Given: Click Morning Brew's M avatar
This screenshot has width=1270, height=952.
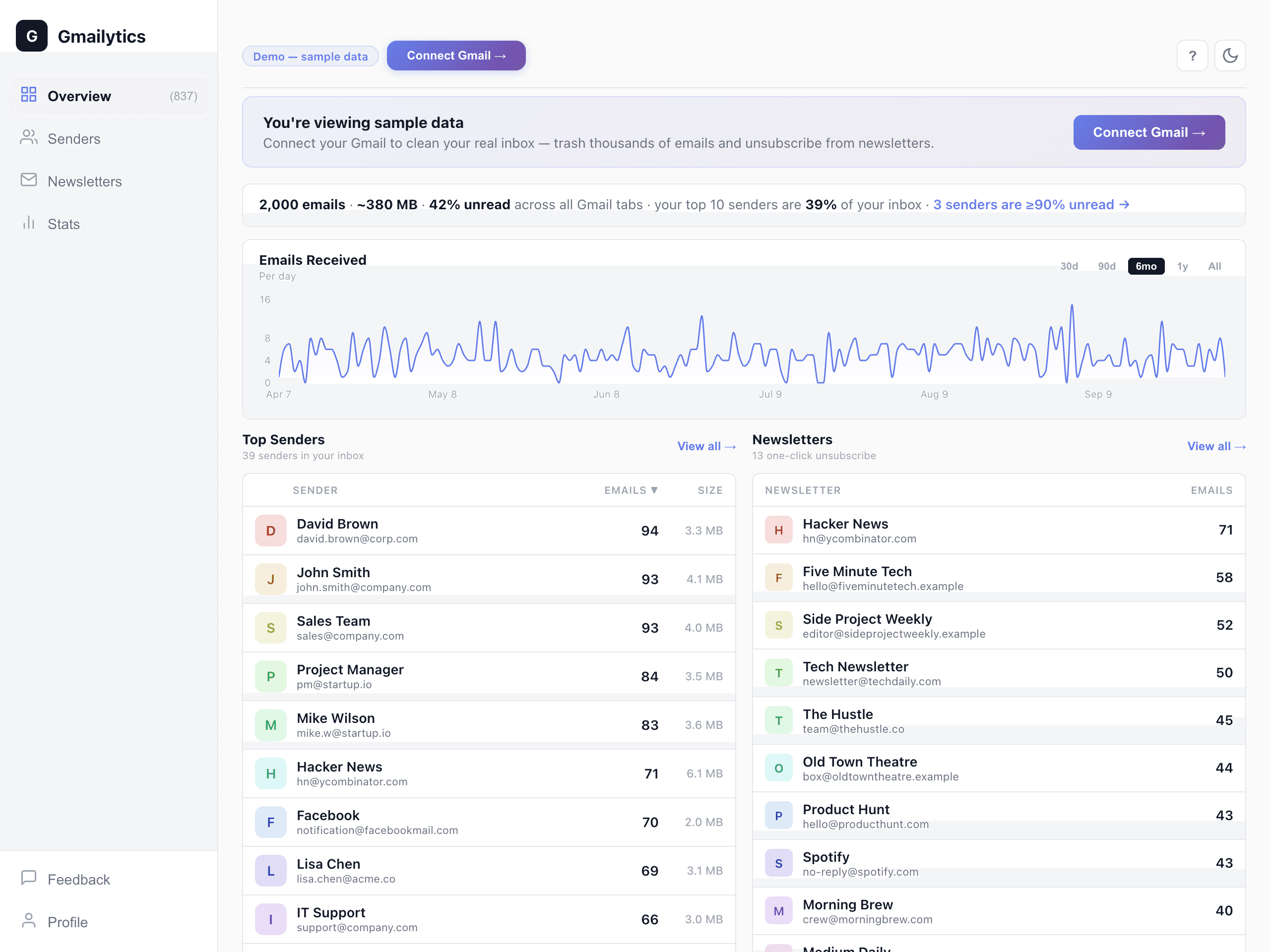Looking at the screenshot, I should (778, 911).
